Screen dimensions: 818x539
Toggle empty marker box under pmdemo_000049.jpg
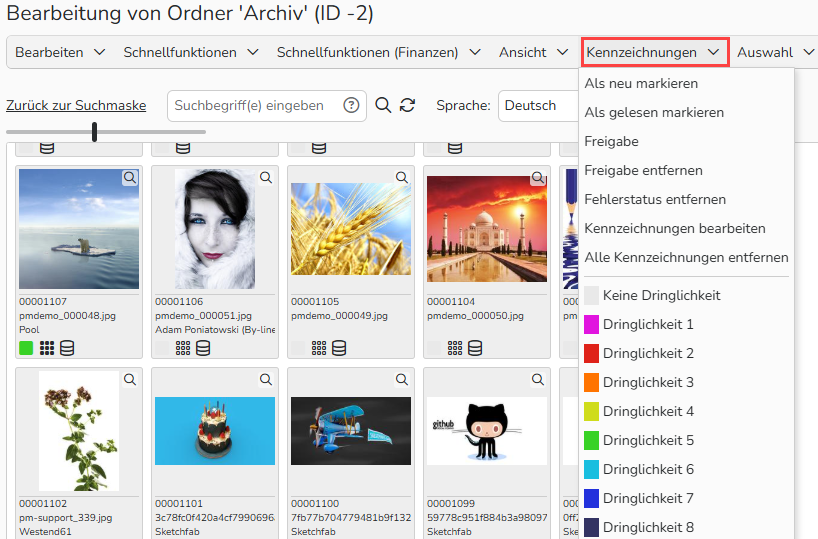(298, 348)
